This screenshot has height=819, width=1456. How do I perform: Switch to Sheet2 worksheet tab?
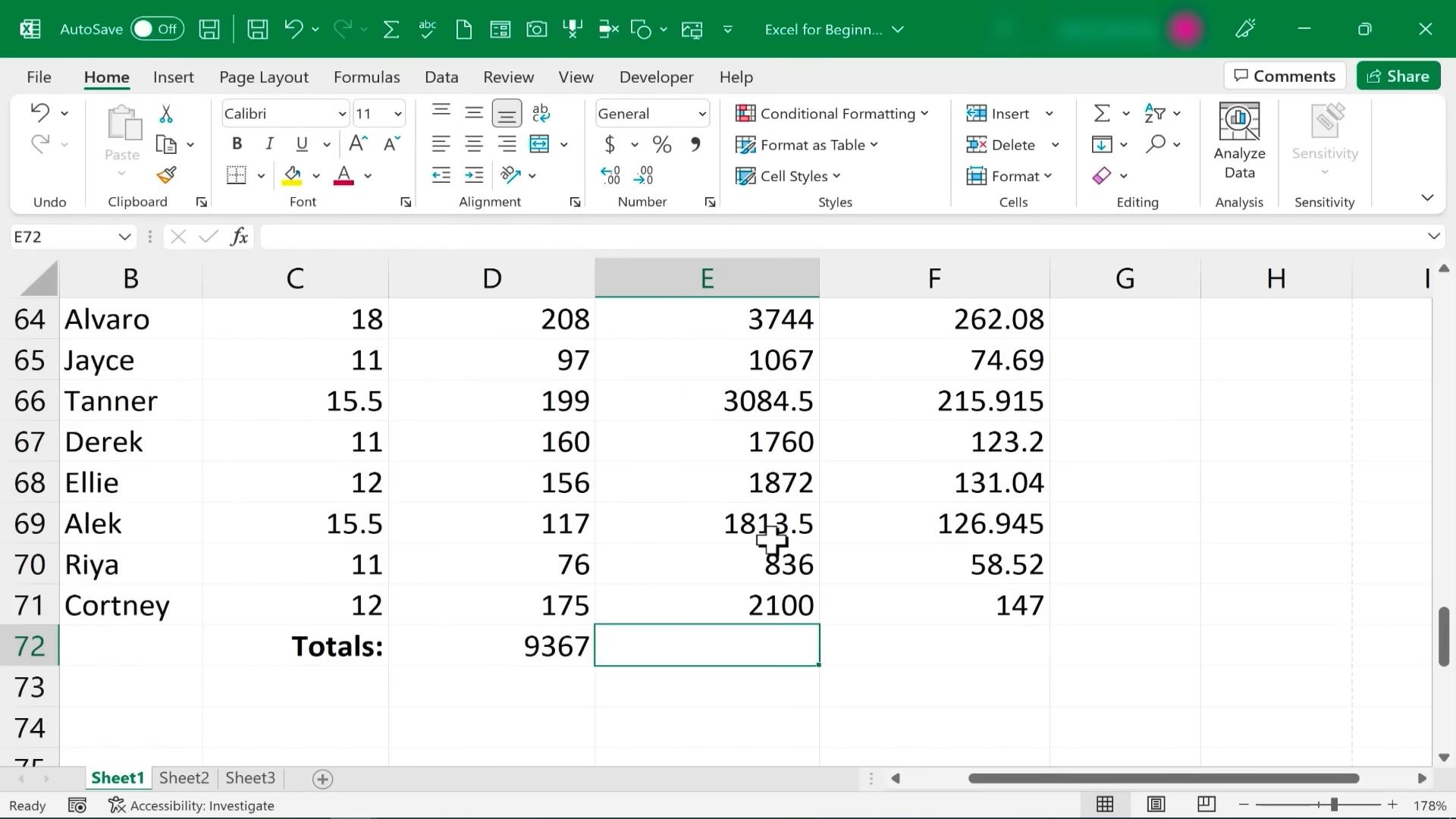pyautogui.click(x=184, y=778)
